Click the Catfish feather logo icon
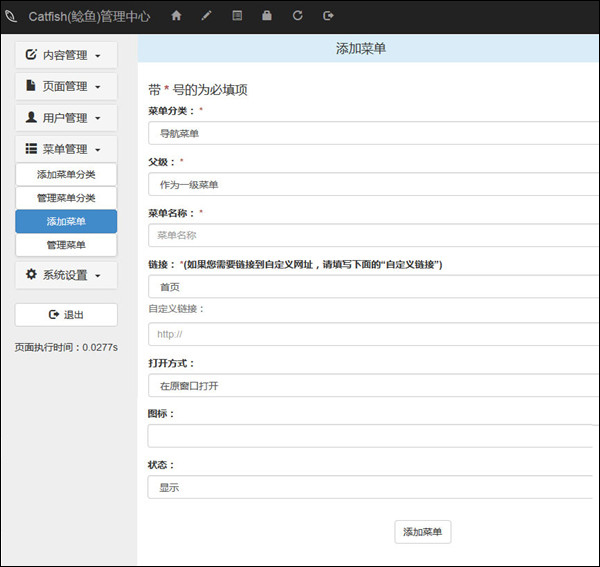 [x=12, y=16]
